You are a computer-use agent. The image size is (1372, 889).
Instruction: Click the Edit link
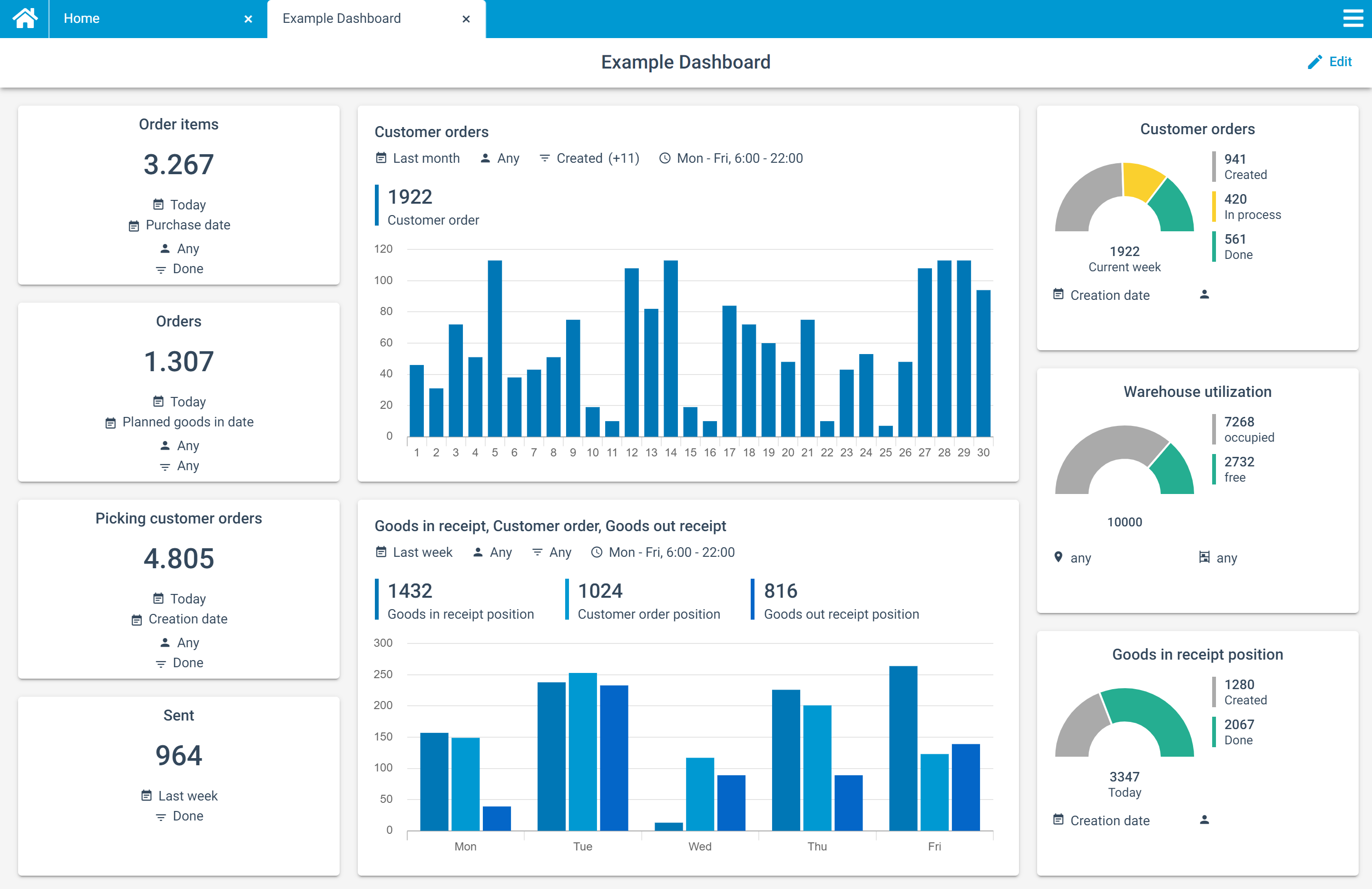[x=1340, y=62]
